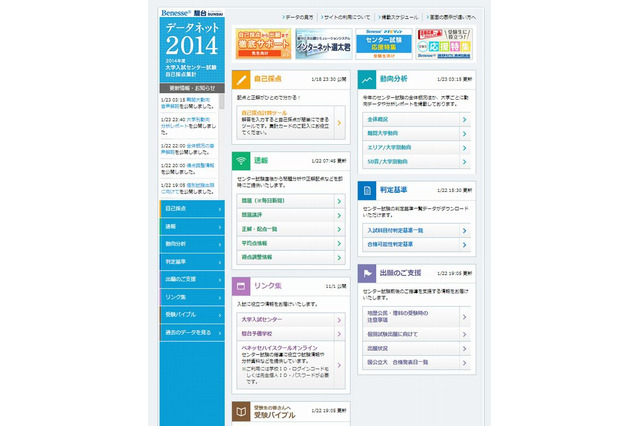Click the blue arrow on 合格可能性判定基準 row

point(464,245)
